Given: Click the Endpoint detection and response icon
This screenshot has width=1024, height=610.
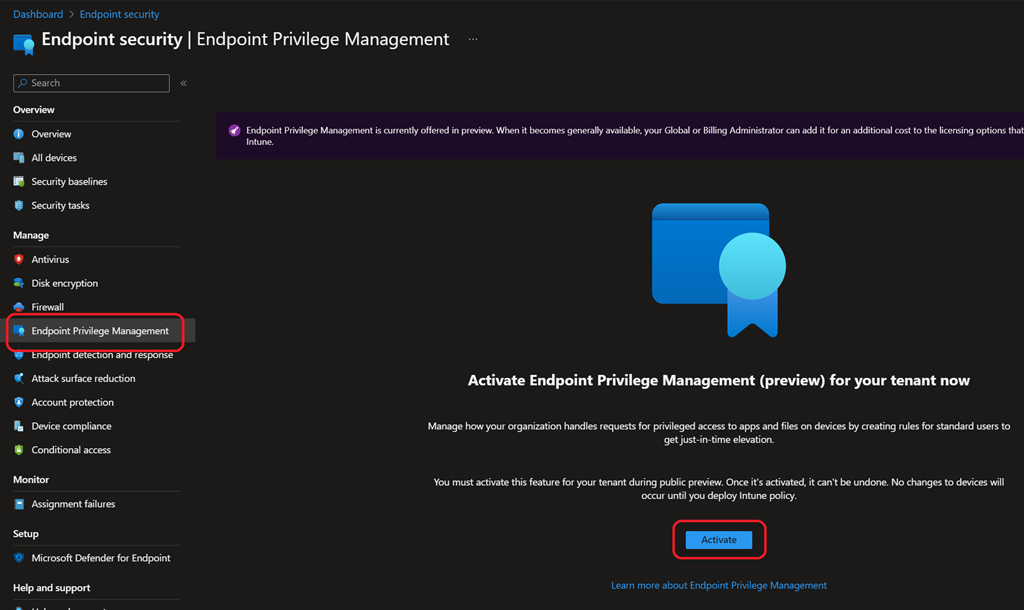Looking at the screenshot, I should (x=19, y=355).
